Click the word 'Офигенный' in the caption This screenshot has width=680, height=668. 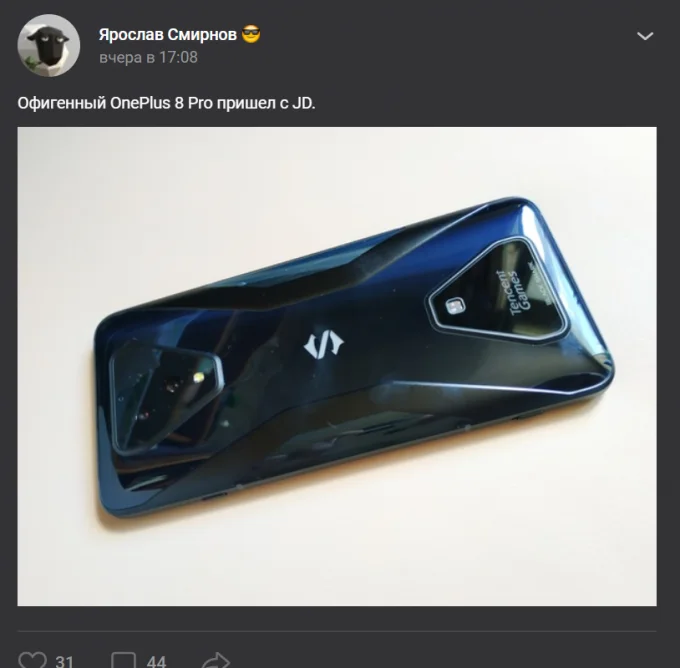pos(62,103)
